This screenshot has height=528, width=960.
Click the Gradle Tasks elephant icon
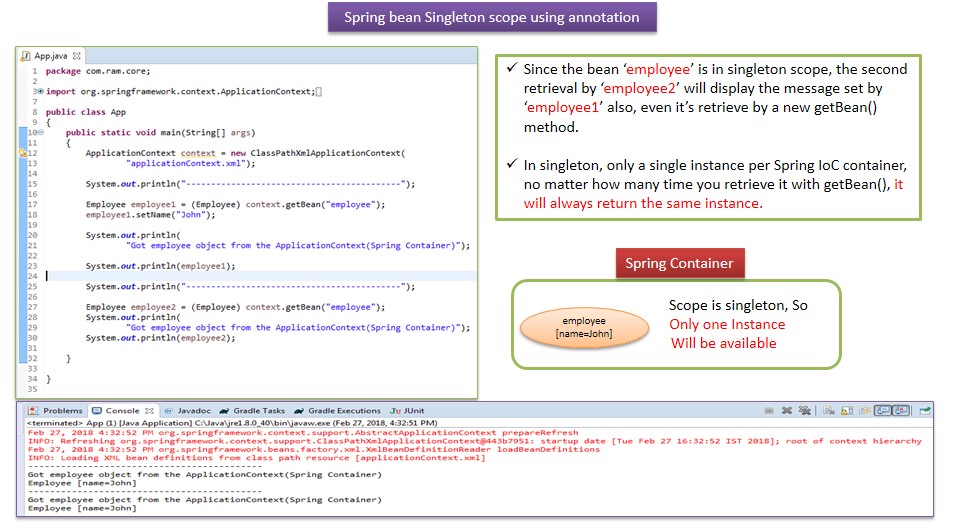(x=224, y=411)
